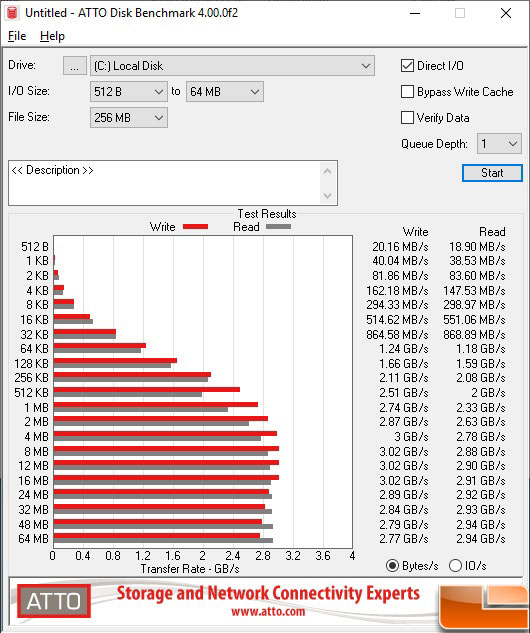
Task: Select the Bytes/s radio button
Action: [392, 566]
